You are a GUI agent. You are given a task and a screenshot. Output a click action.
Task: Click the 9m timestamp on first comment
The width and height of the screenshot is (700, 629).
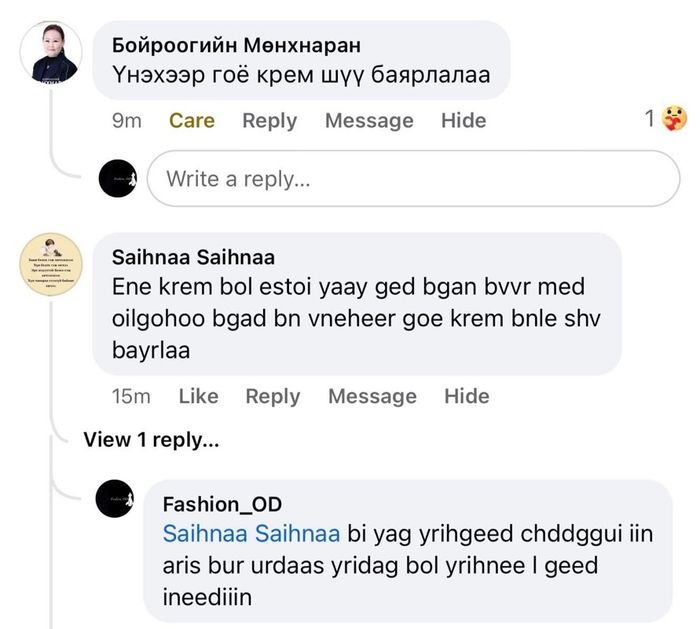[126, 120]
